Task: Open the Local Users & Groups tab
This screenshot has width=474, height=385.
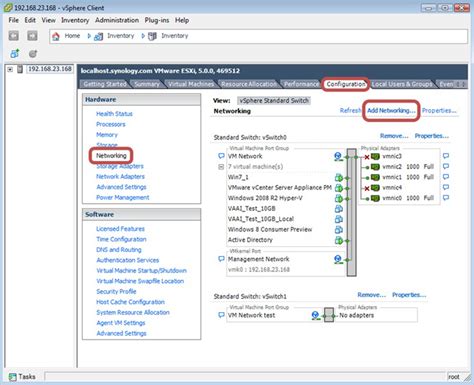Action: click(x=402, y=84)
